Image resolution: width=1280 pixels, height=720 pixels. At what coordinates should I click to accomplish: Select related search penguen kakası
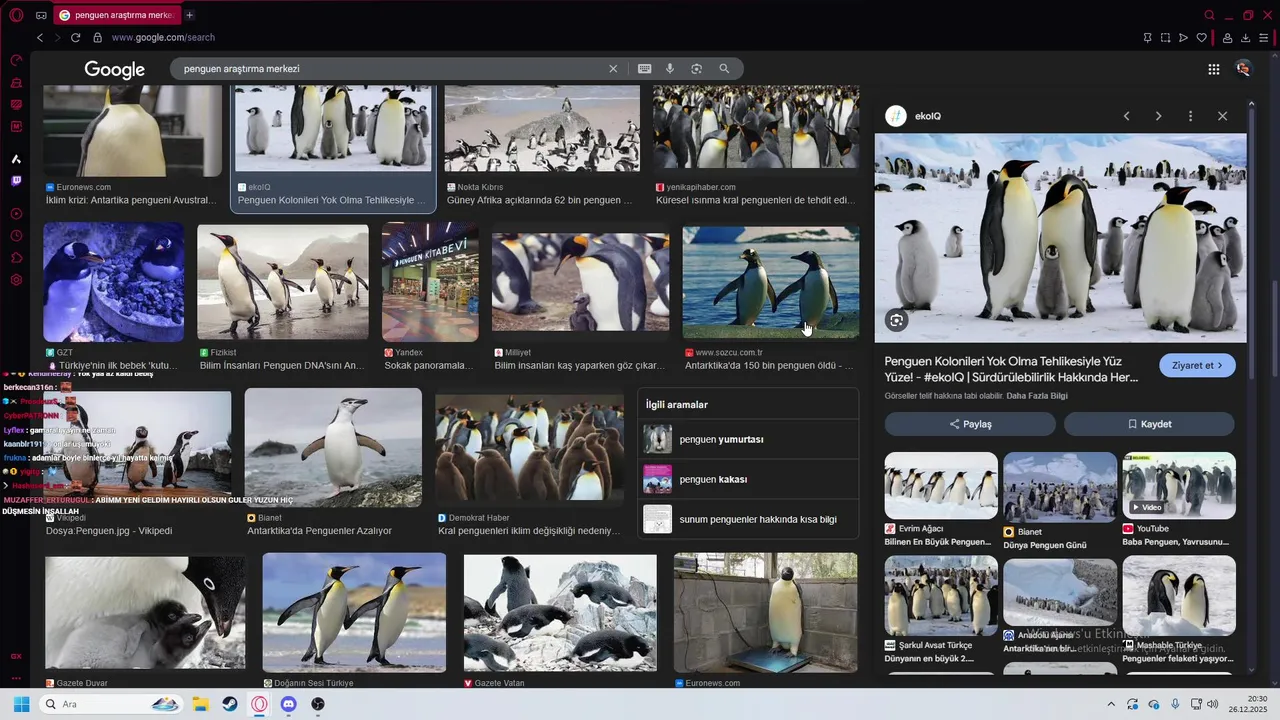pos(748,479)
